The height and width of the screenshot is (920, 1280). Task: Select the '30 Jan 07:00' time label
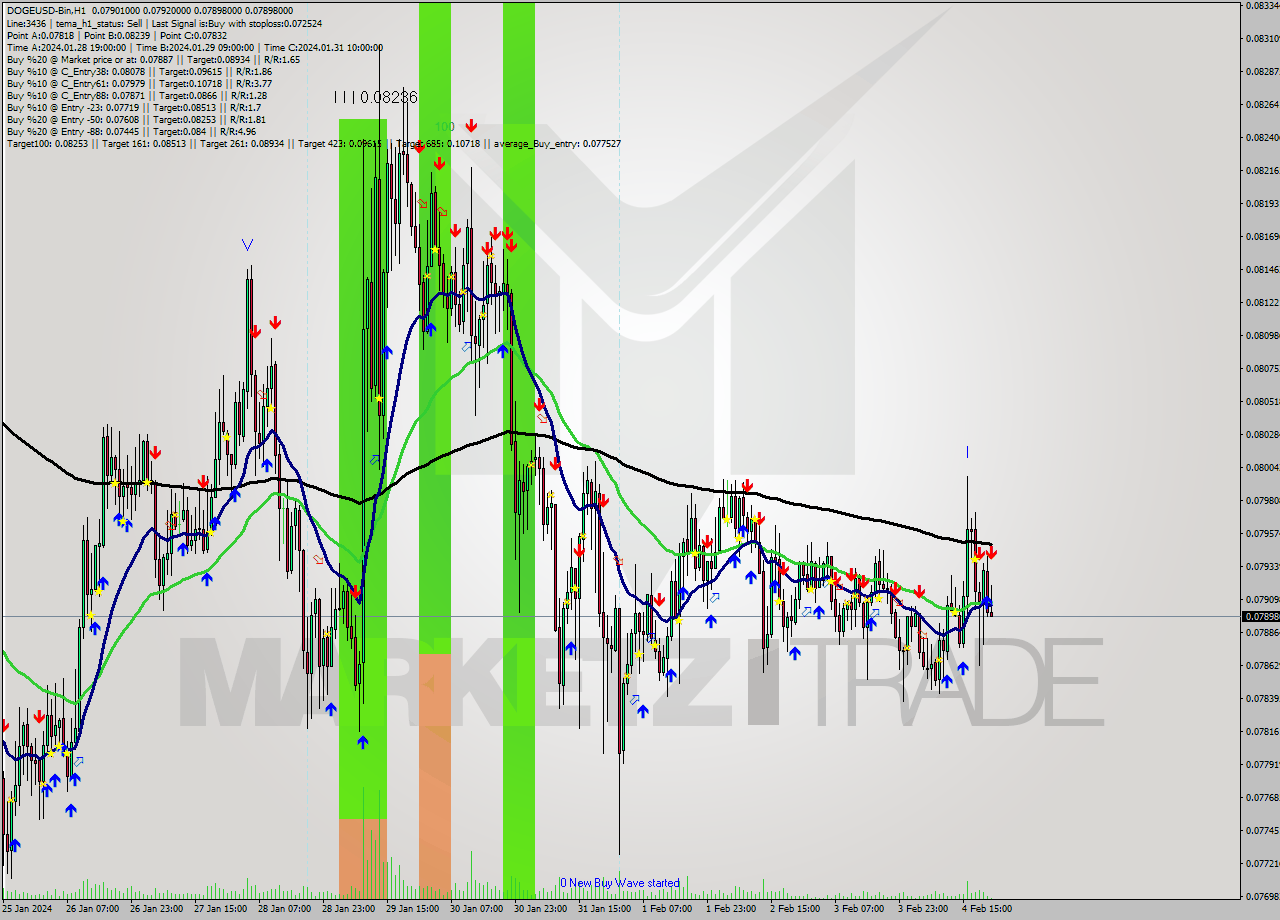476,909
